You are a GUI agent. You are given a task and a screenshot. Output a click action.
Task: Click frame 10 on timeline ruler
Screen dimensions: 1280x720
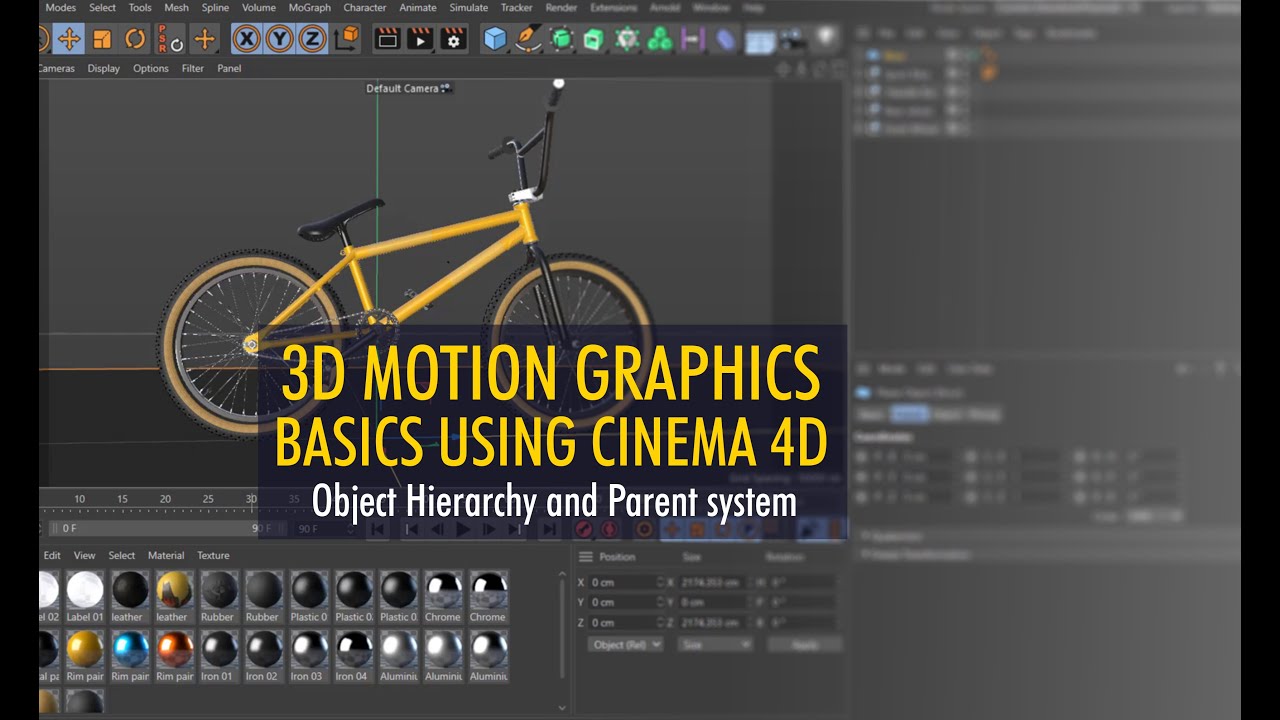point(79,499)
